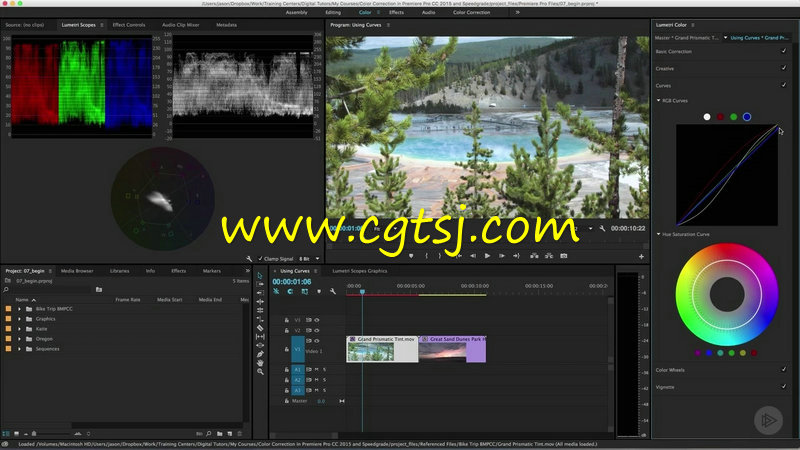The image size is (800, 450).
Task: Open the Media Browser tab
Action: [x=77, y=271]
